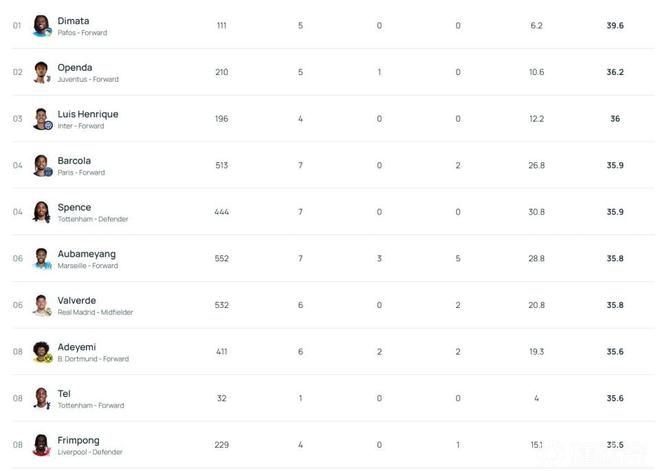The image size is (660, 471).
Task: Select Frimpong's player avatar
Action: [x=42, y=445]
